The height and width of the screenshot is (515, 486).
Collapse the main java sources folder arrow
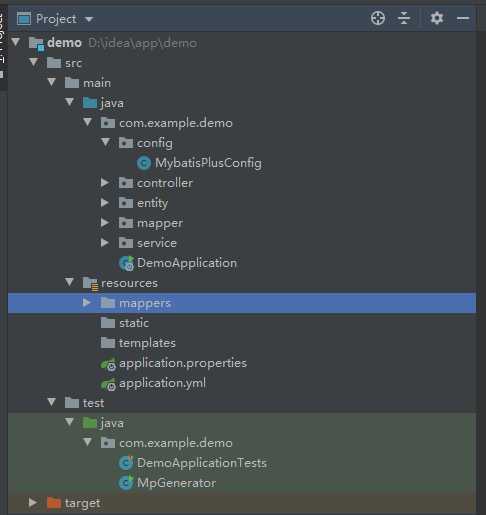[x=70, y=102]
